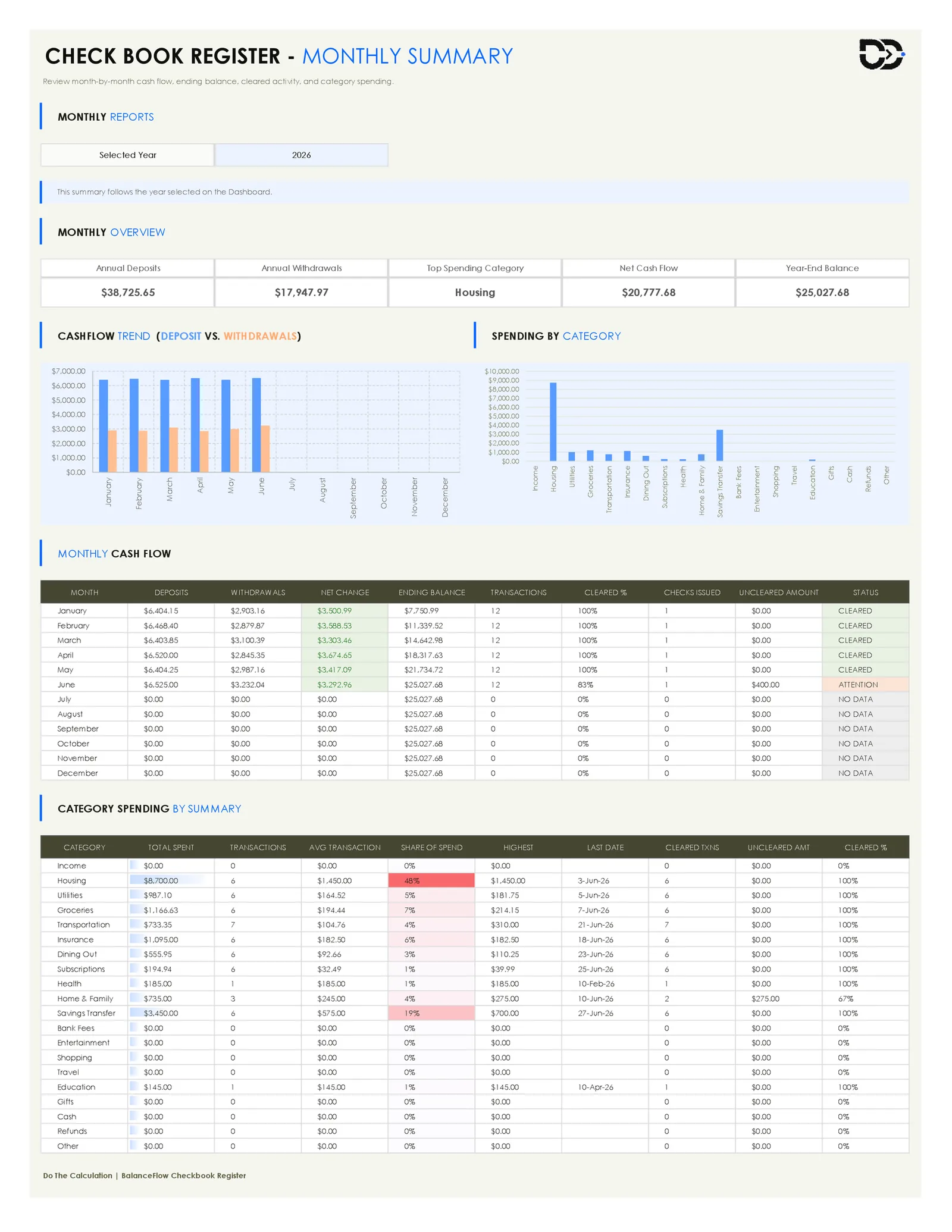Click the January CLEARED status cell

865,610
